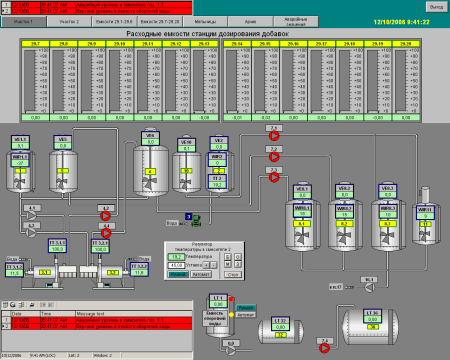Open Мельницы tab
The width and height of the screenshot is (450, 360).
[x=205, y=22]
